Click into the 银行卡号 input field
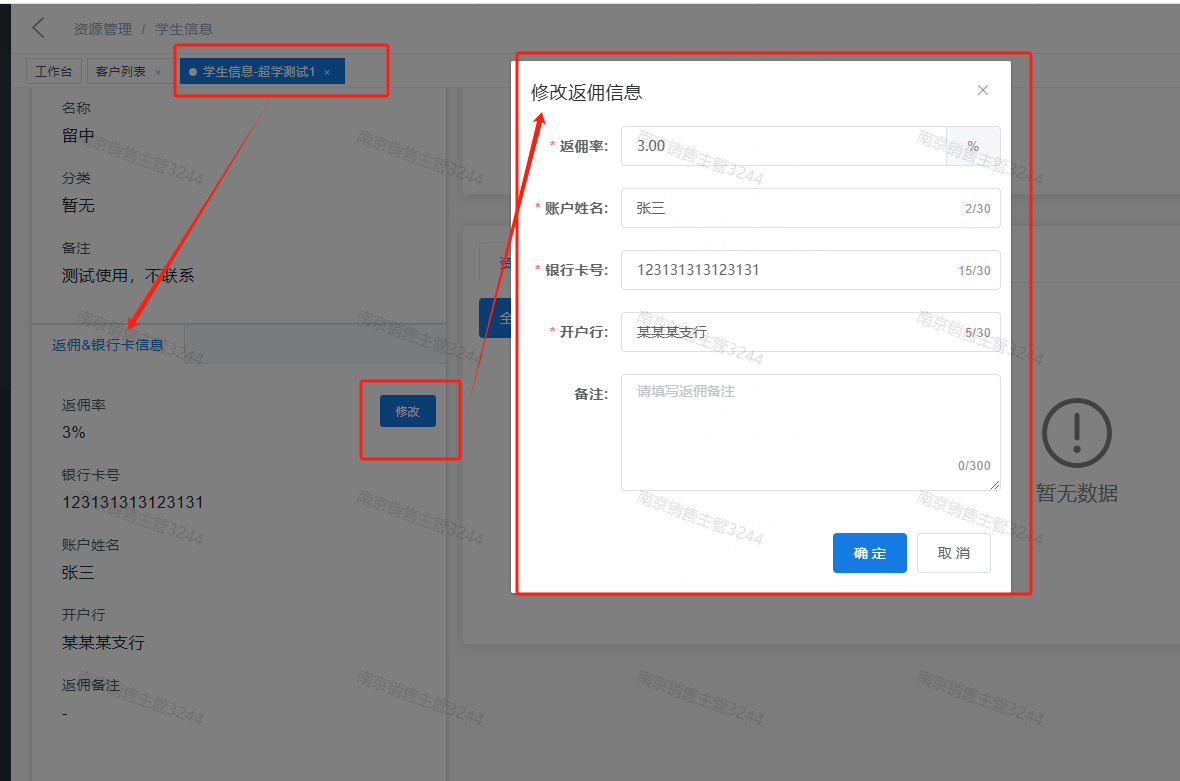The image size is (1180, 781). (790, 270)
